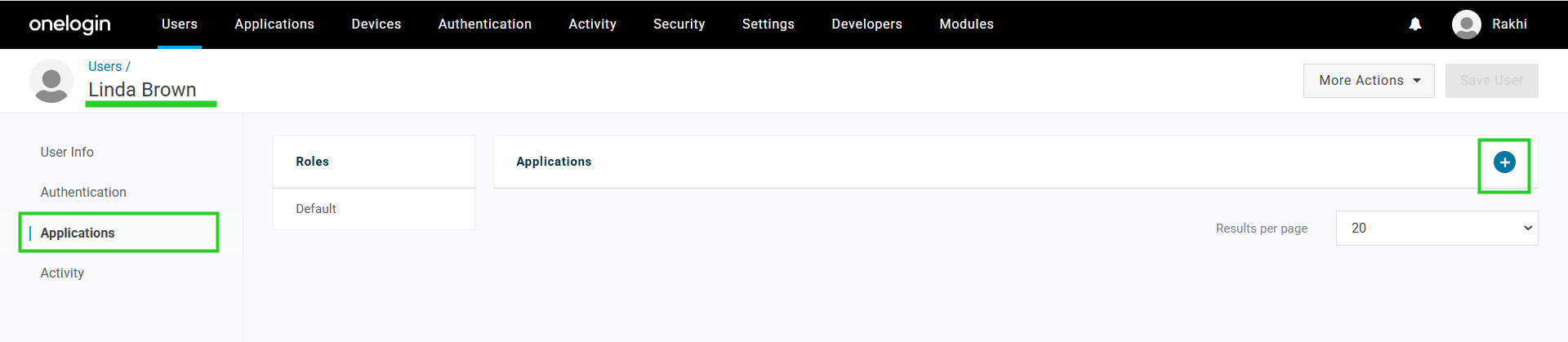Click the OneLogin logo
Image resolution: width=1568 pixels, height=342 pixels.
[70, 24]
